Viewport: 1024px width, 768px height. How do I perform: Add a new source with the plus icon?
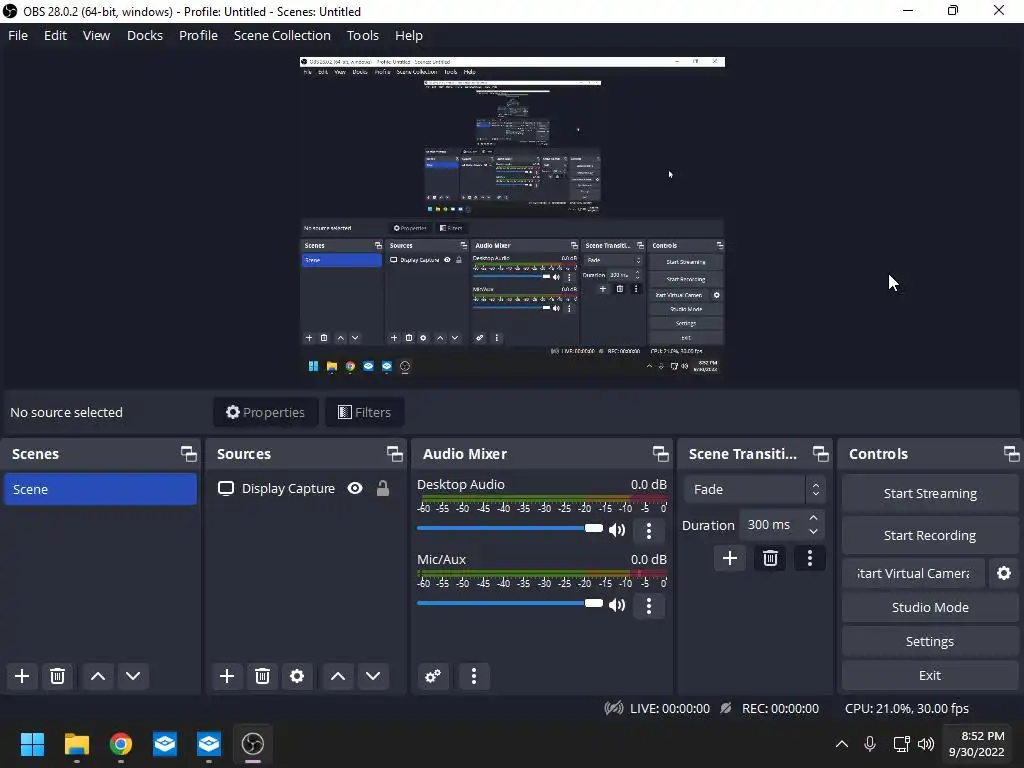227,676
